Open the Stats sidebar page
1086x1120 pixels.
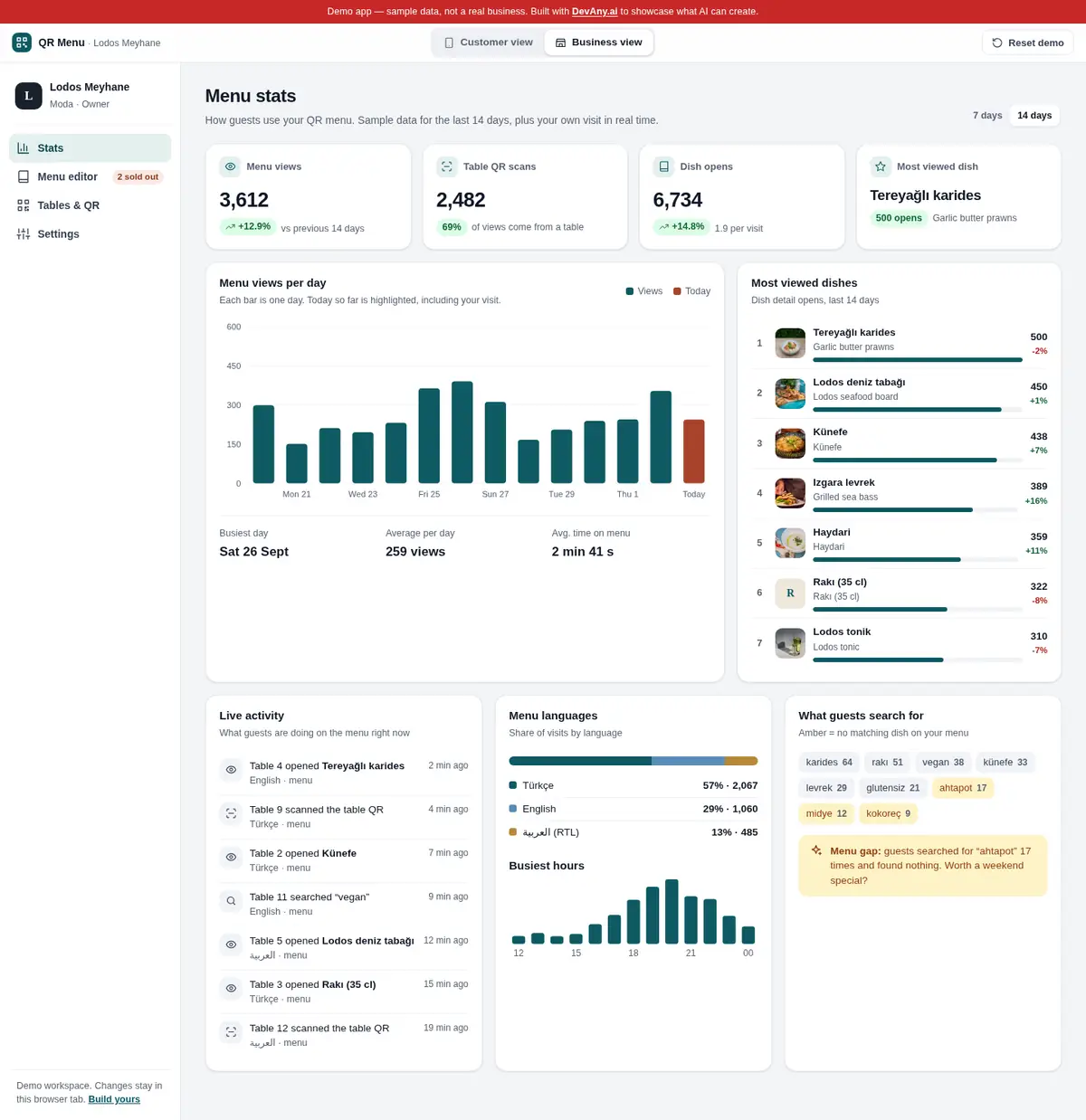(x=90, y=148)
